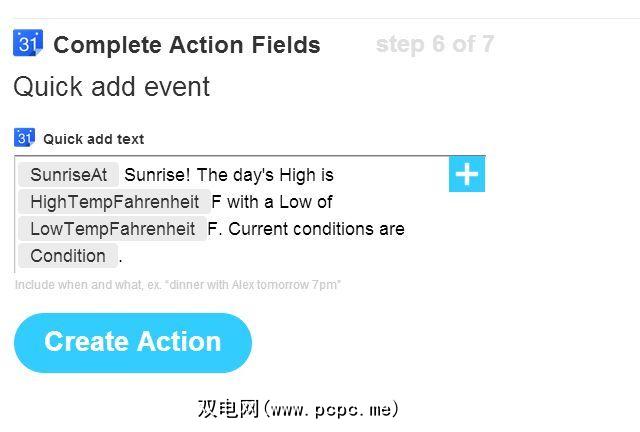Screen dimensions: 640x432
Task: Select the HighTempFahrenheit ingredient tag
Action: coord(114,202)
